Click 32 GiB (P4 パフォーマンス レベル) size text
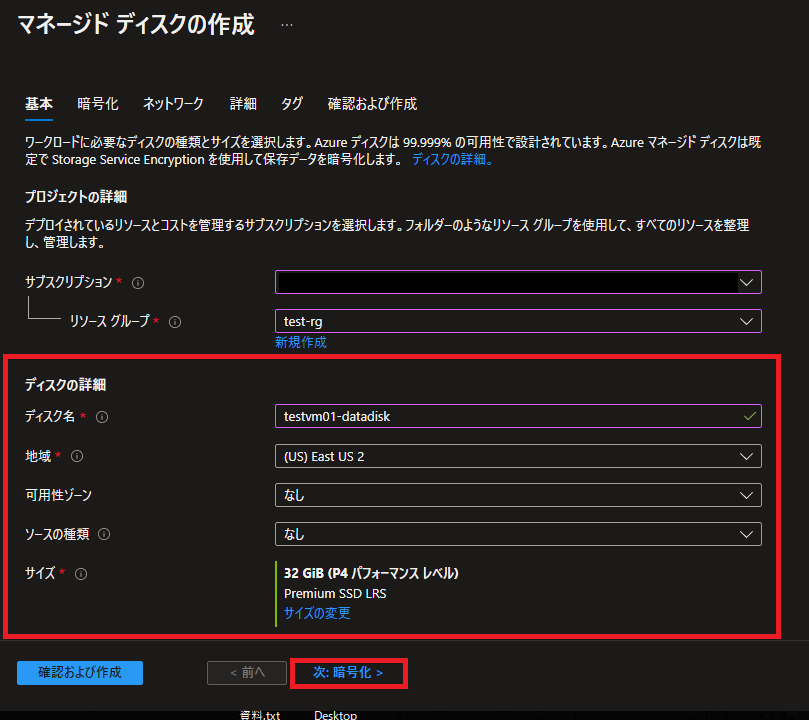 371,573
